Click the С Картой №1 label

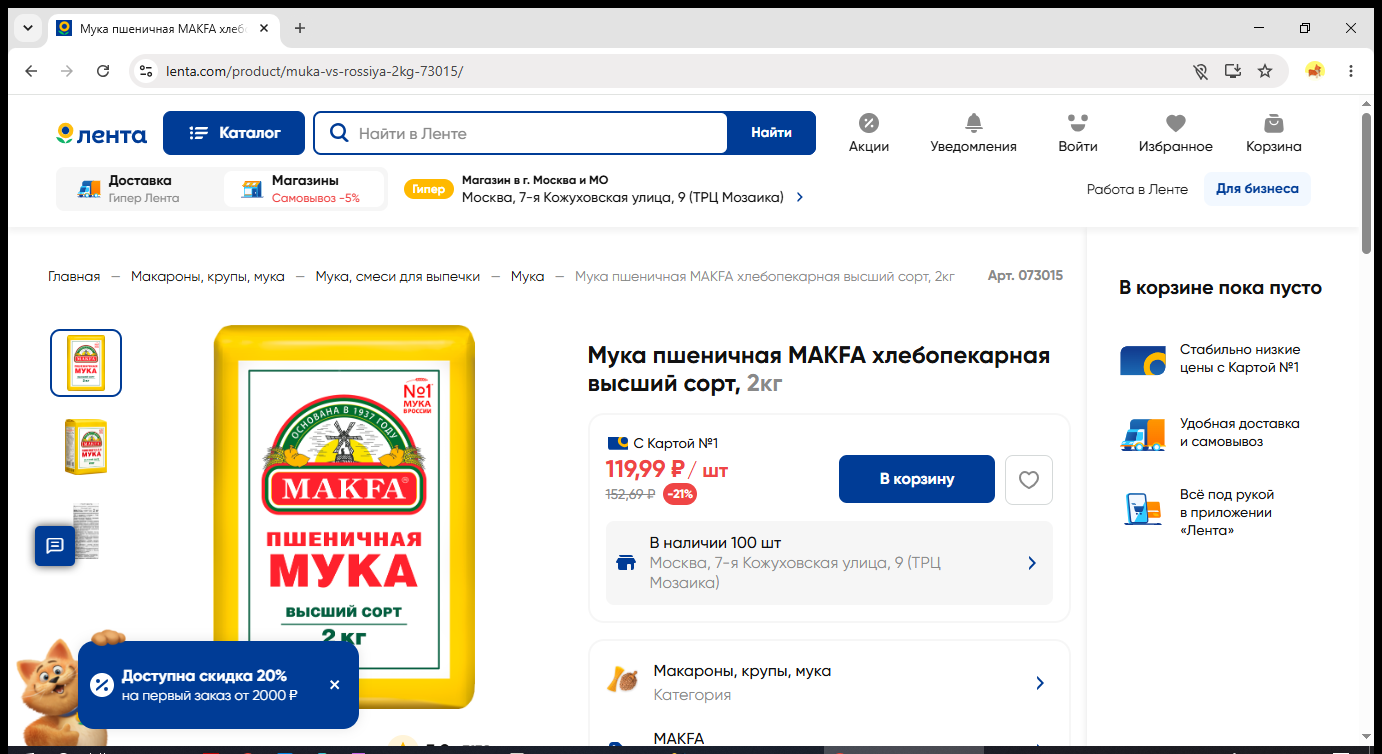[x=662, y=443]
